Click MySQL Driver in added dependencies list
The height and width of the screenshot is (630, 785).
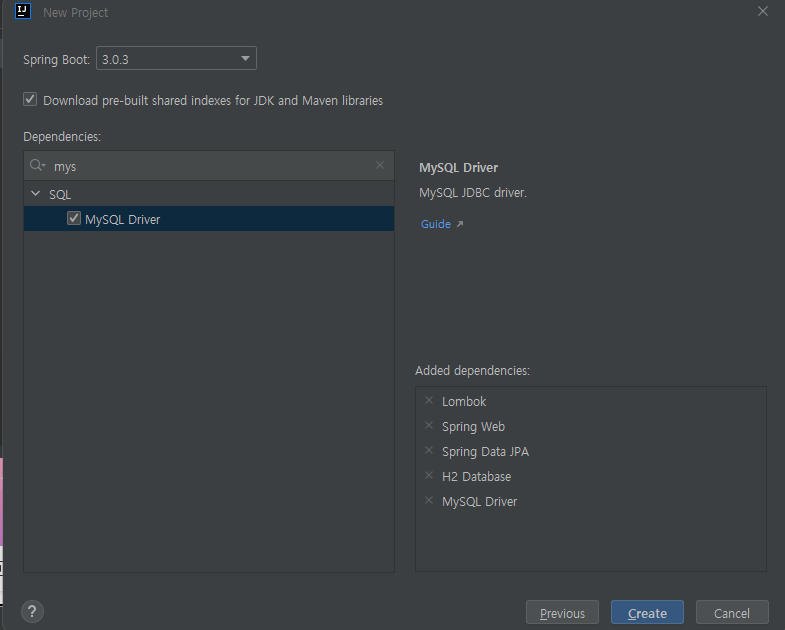[x=480, y=502]
